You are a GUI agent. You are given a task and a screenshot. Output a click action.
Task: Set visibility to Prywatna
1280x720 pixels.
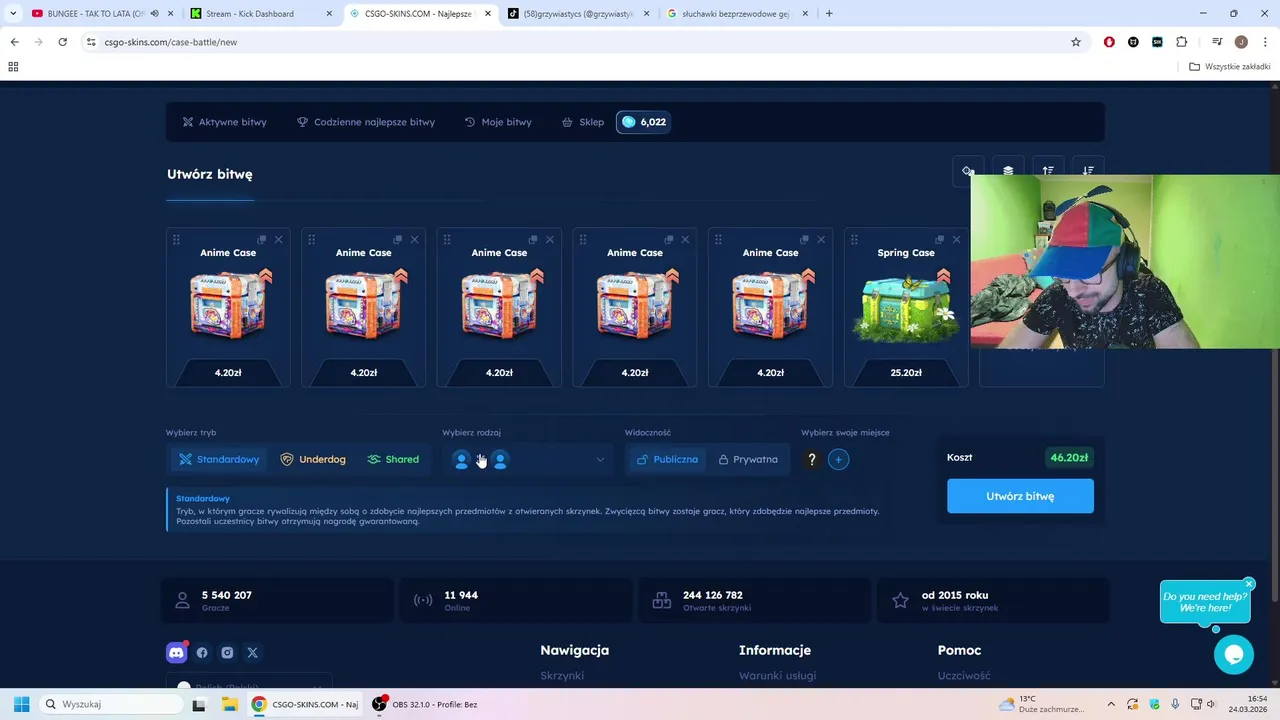(748, 459)
